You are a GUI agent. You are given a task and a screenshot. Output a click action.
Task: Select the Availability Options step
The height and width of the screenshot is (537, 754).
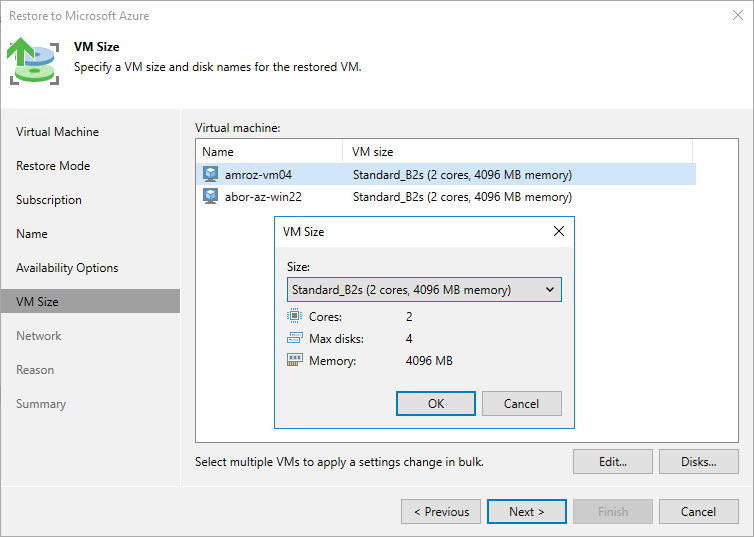(x=67, y=268)
